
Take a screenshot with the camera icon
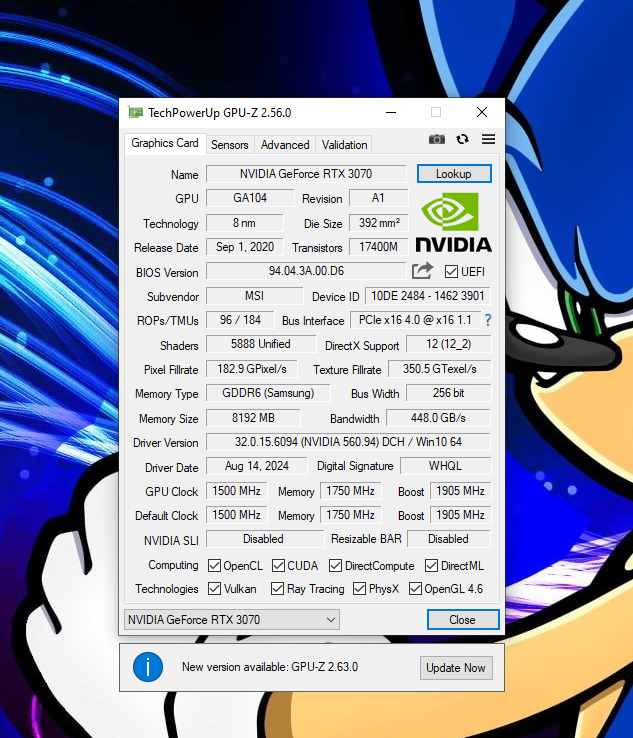tap(436, 139)
